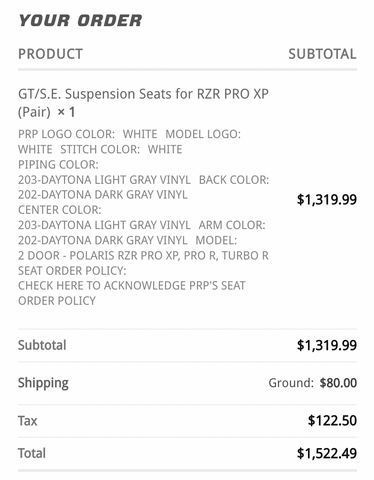This screenshot has height=480, width=374.
Task: Click the CENTER COLOR label
Action: point(60,210)
